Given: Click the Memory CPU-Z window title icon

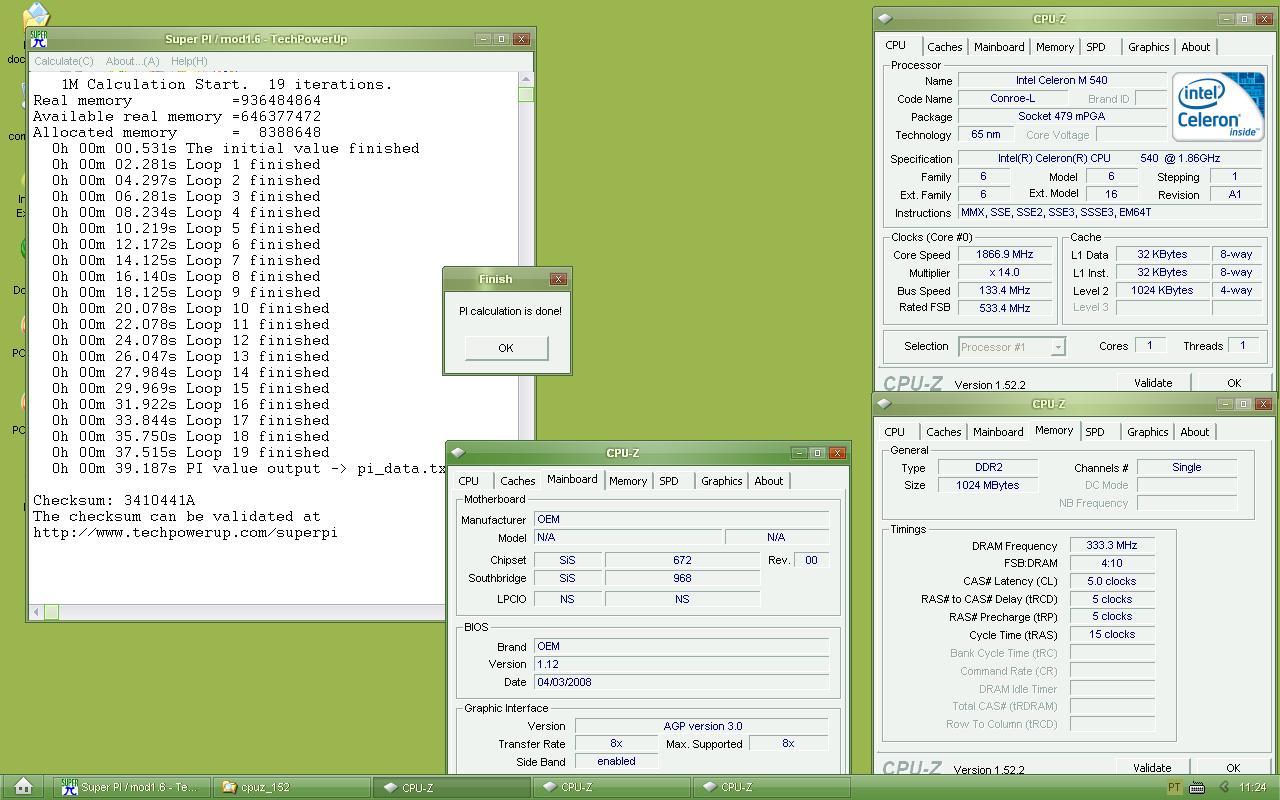Looking at the screenshot, I should (x=885, y=404).
